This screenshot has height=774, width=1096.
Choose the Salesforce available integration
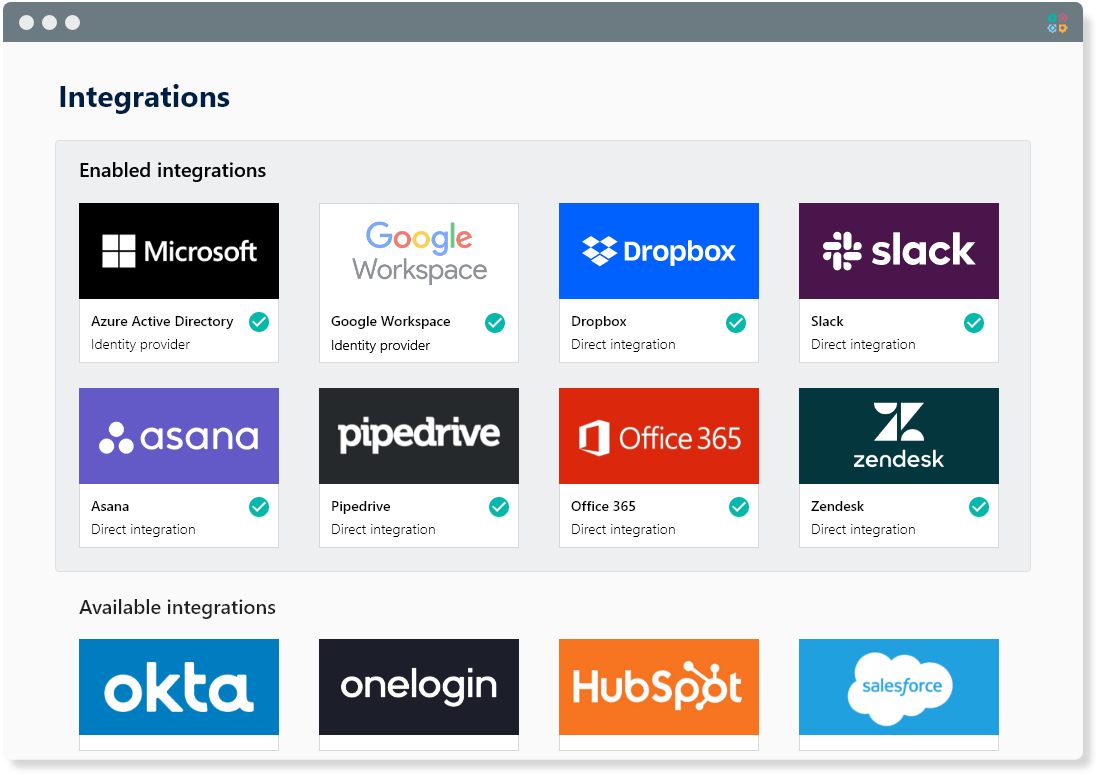(899, 687)
